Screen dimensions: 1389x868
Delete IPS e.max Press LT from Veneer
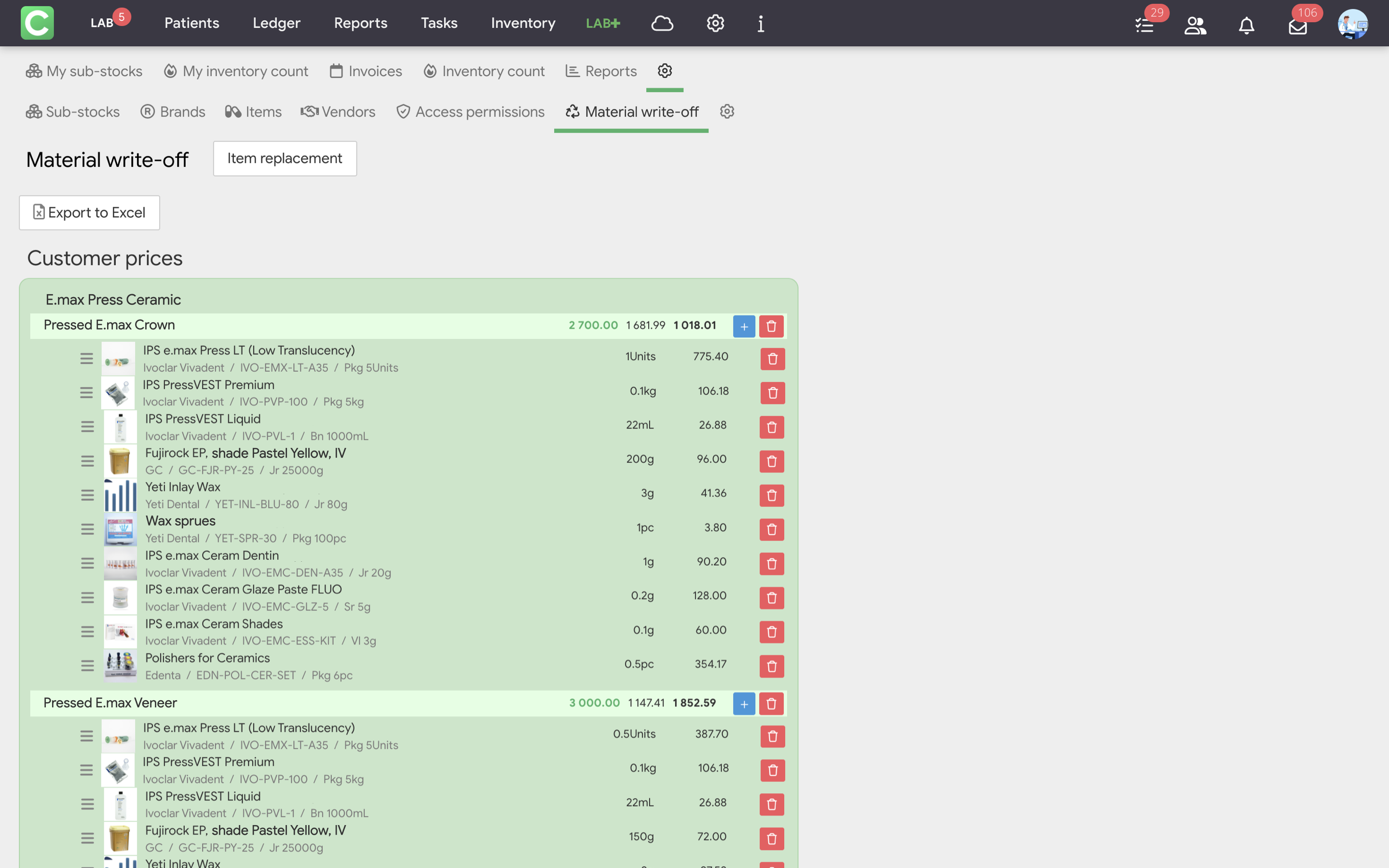pyautogui.click(x=773, y=736)
